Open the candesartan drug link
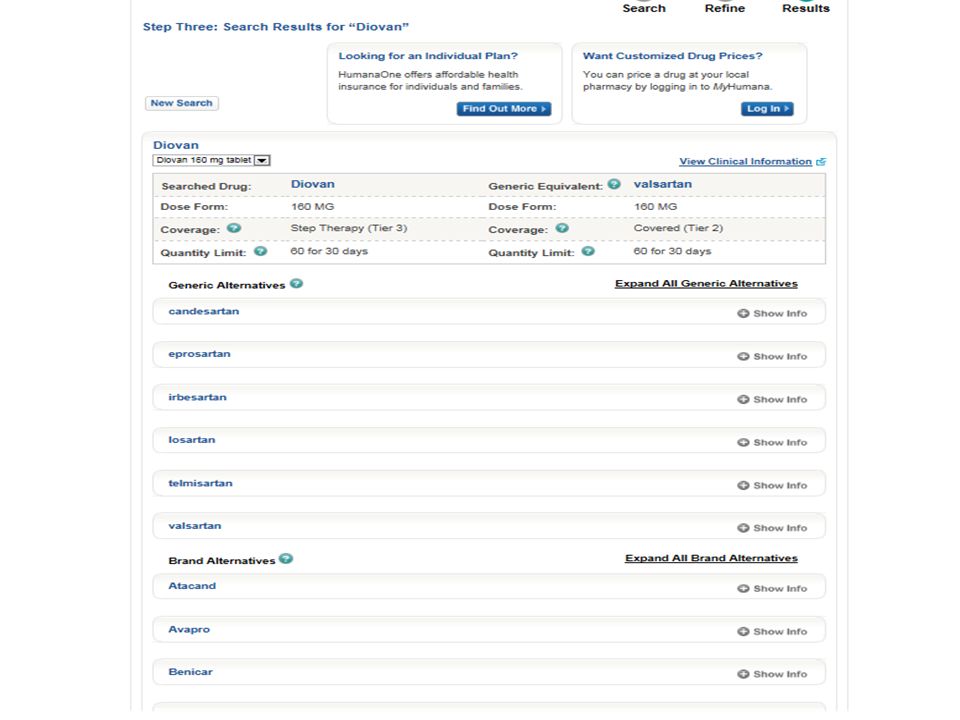The height and width of the screenshot is (720, 960). (x=204, y=311)
